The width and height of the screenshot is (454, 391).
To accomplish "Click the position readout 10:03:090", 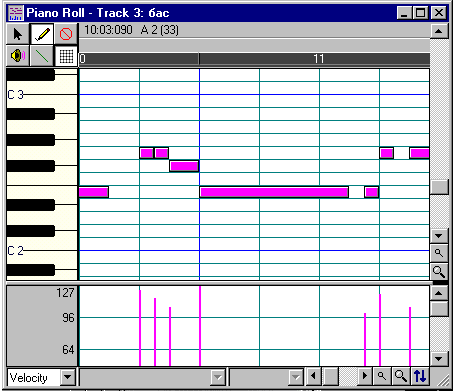I will click(108, 30).
